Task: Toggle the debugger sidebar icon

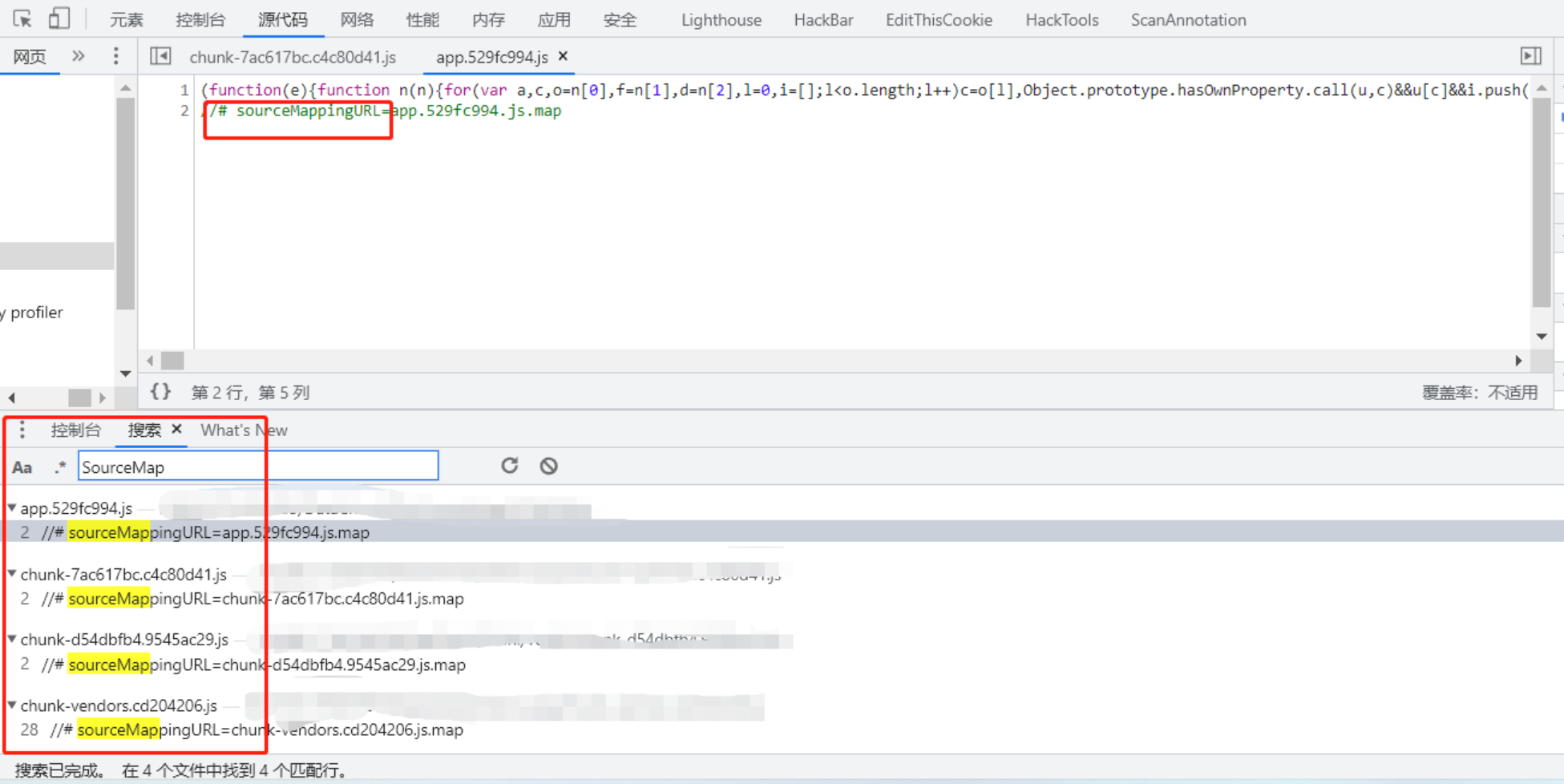Action: pyautogui.click(x=1530, y=56)
